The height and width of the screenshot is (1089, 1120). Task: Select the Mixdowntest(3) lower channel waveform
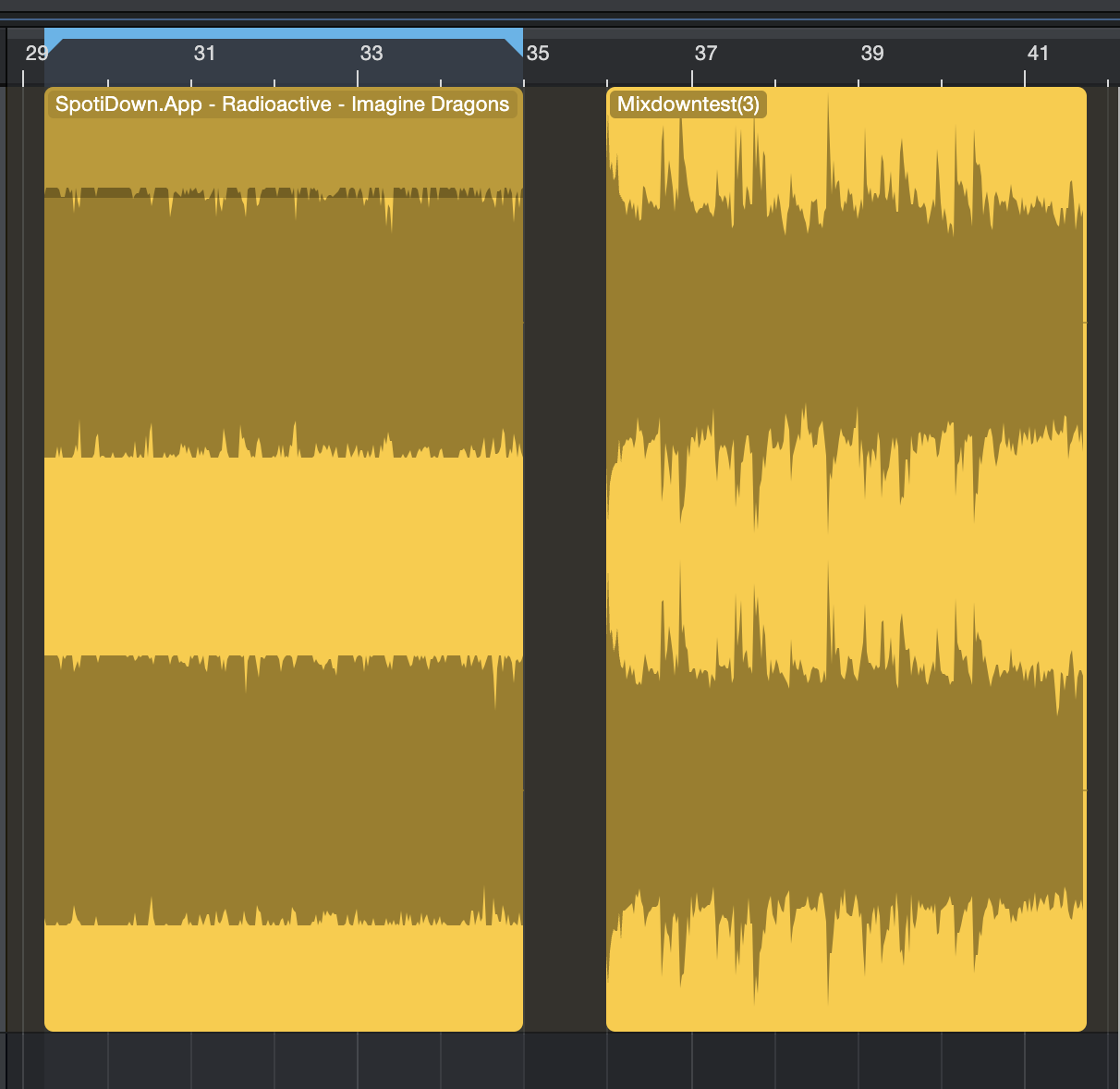click(846, 790)
